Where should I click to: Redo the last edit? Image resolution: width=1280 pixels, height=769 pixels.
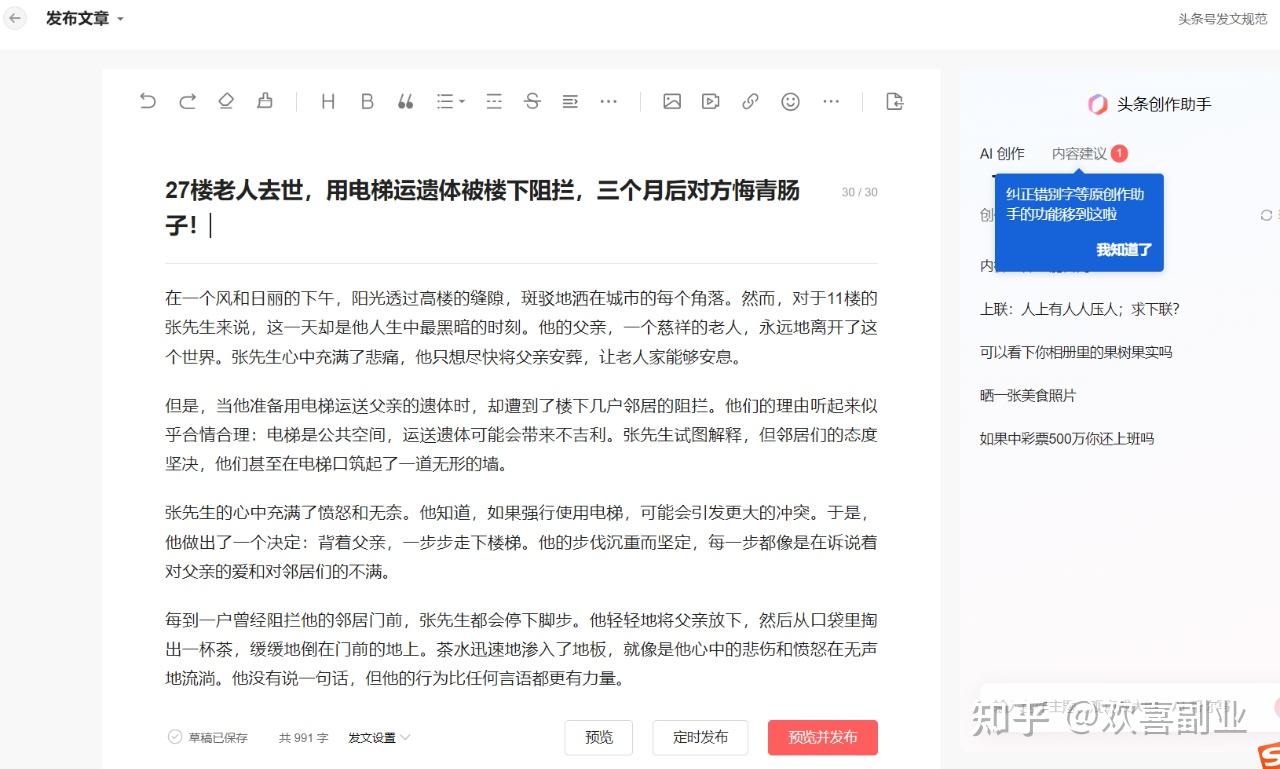187,101
